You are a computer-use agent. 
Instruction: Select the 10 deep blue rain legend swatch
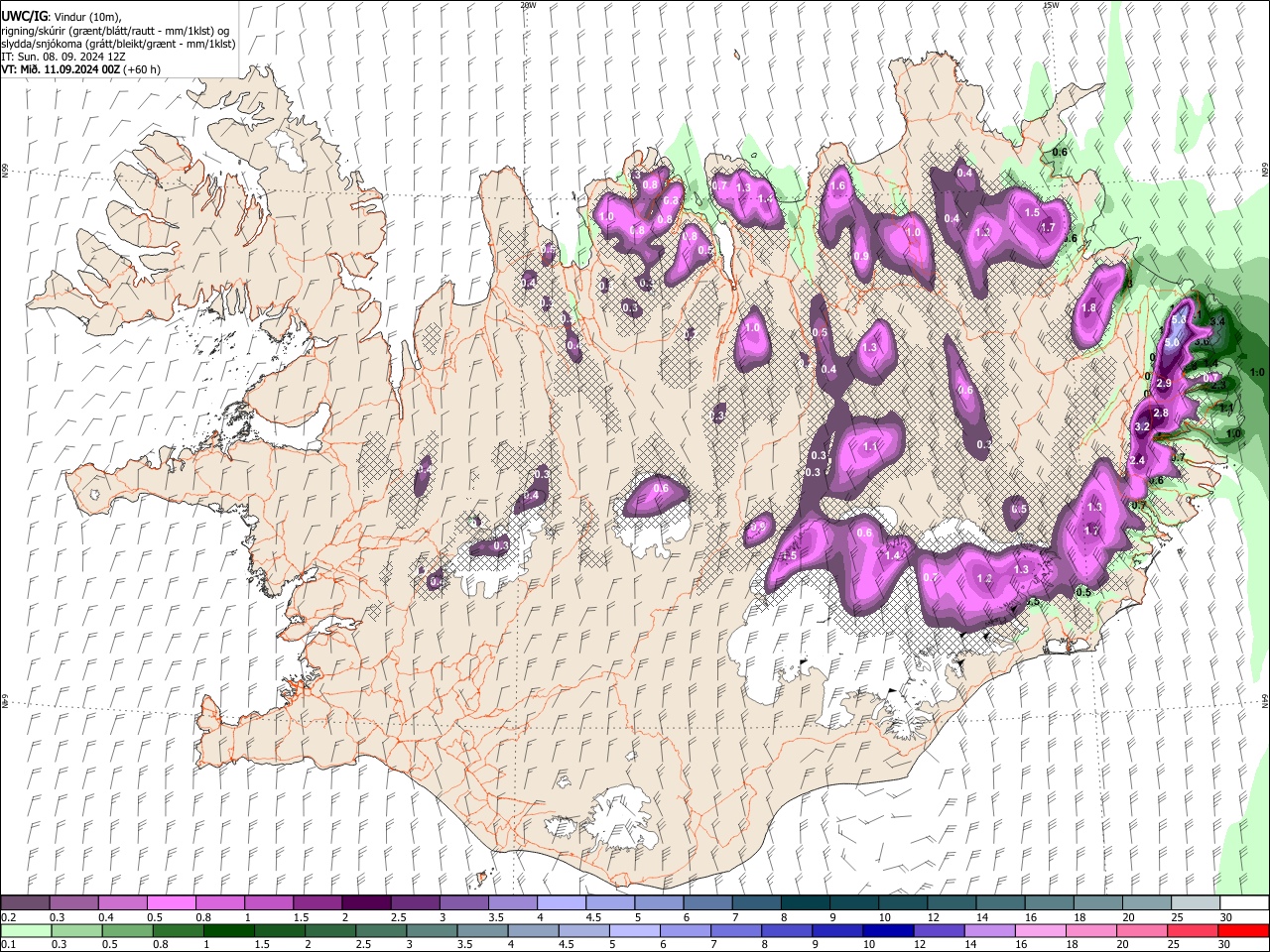887,930
